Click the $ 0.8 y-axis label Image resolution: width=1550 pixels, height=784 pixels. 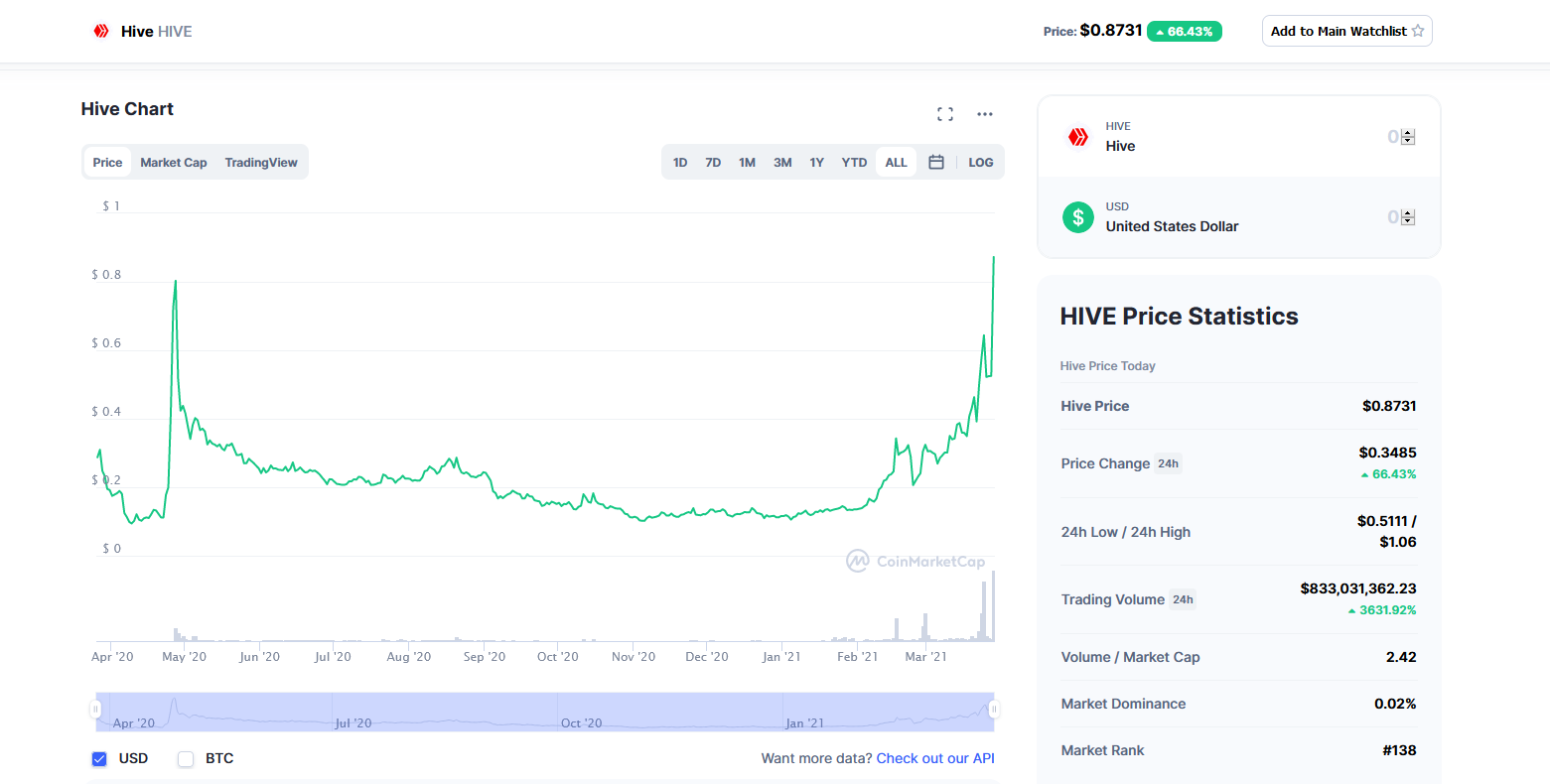pos(106,275)
